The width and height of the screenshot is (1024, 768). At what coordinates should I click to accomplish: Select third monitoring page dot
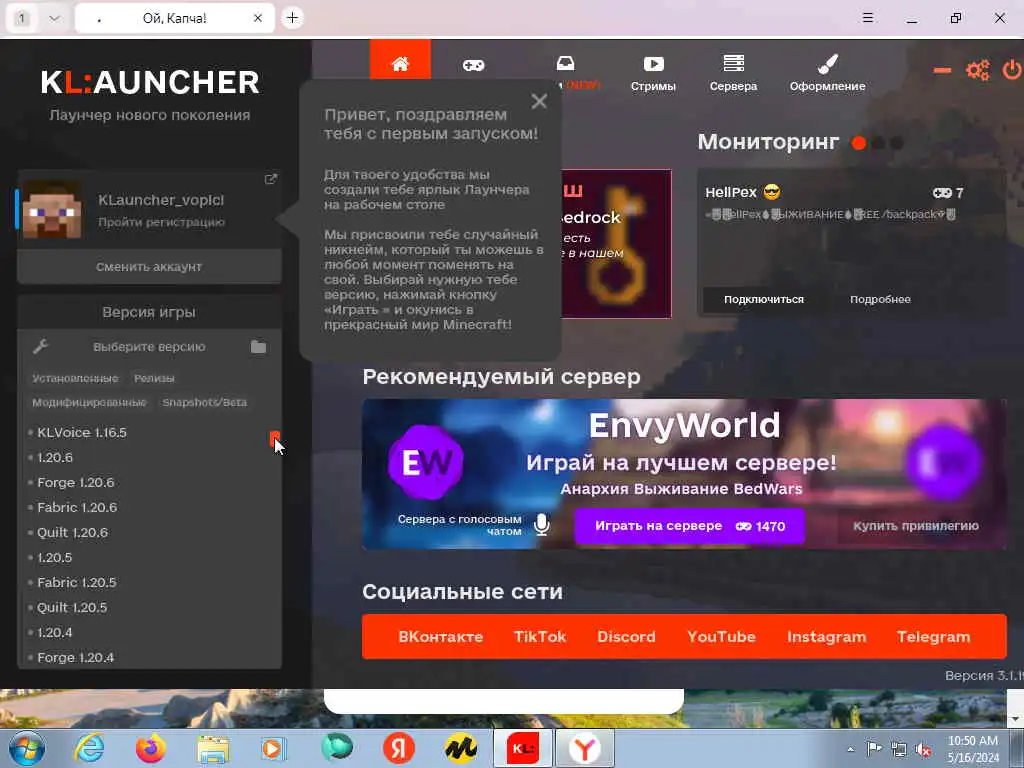897,142
